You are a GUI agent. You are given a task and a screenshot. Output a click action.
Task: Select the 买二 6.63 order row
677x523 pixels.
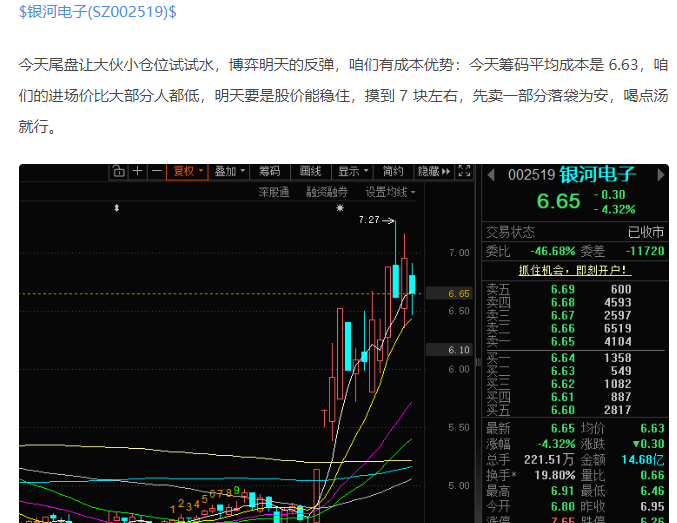click(575, 371)
